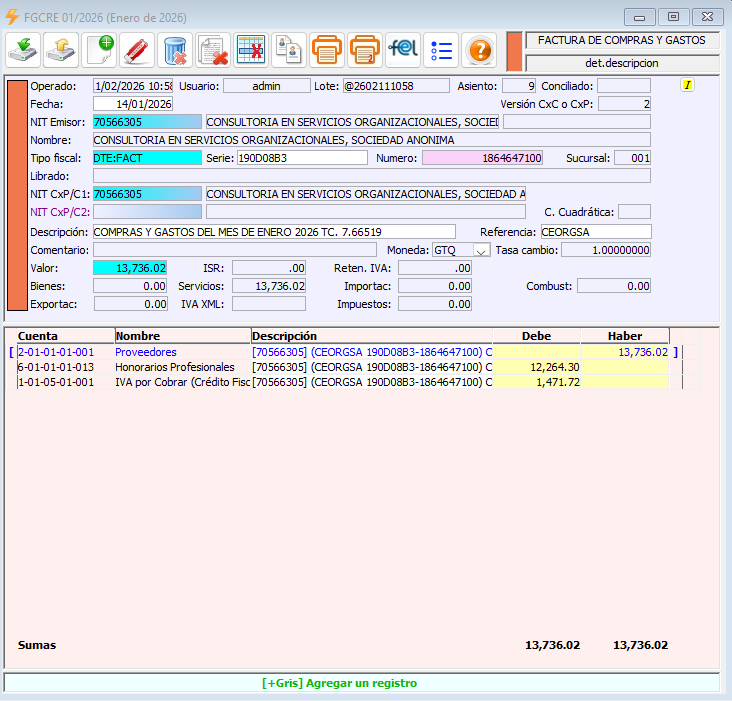Viewport: 732px width, 701px height.
Task: Click the 'det.descripcion' button
Action: (621, 63)
